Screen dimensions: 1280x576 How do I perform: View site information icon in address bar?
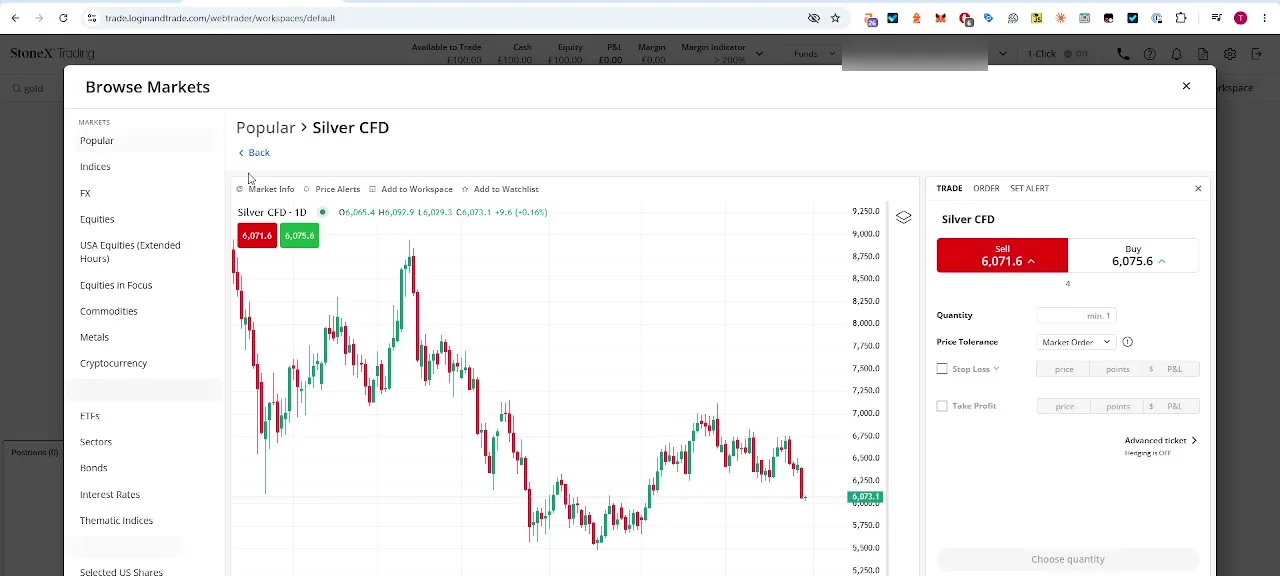(91, 18)
